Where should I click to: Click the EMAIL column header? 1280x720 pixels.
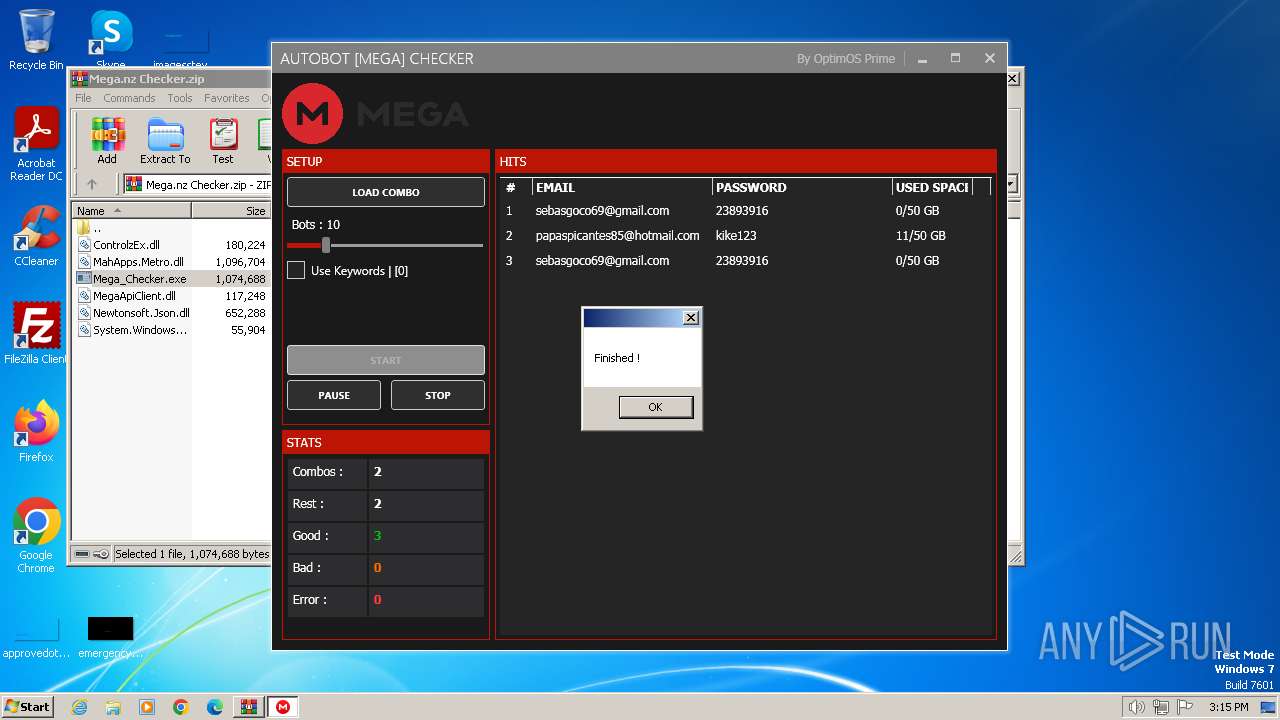coord(621,187)
